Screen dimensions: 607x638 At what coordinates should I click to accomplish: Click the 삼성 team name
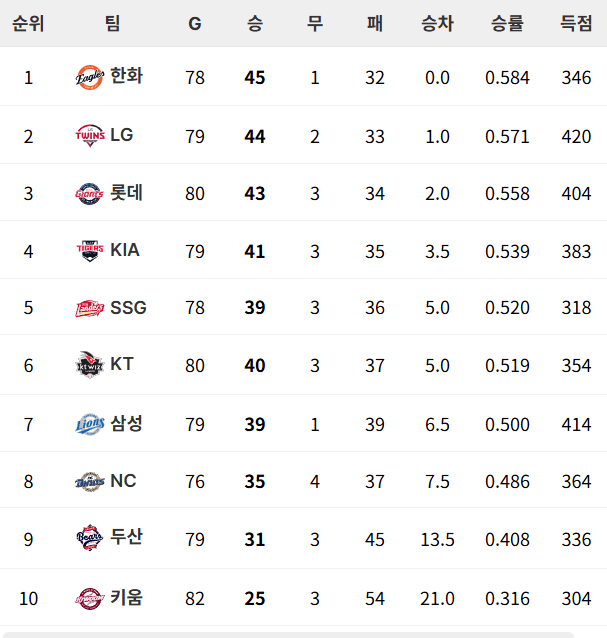(127, 423)
